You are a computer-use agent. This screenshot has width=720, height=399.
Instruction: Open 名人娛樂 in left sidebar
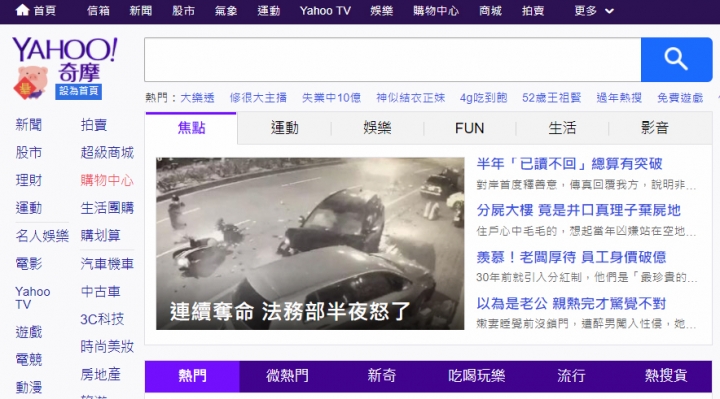[42, 236]
